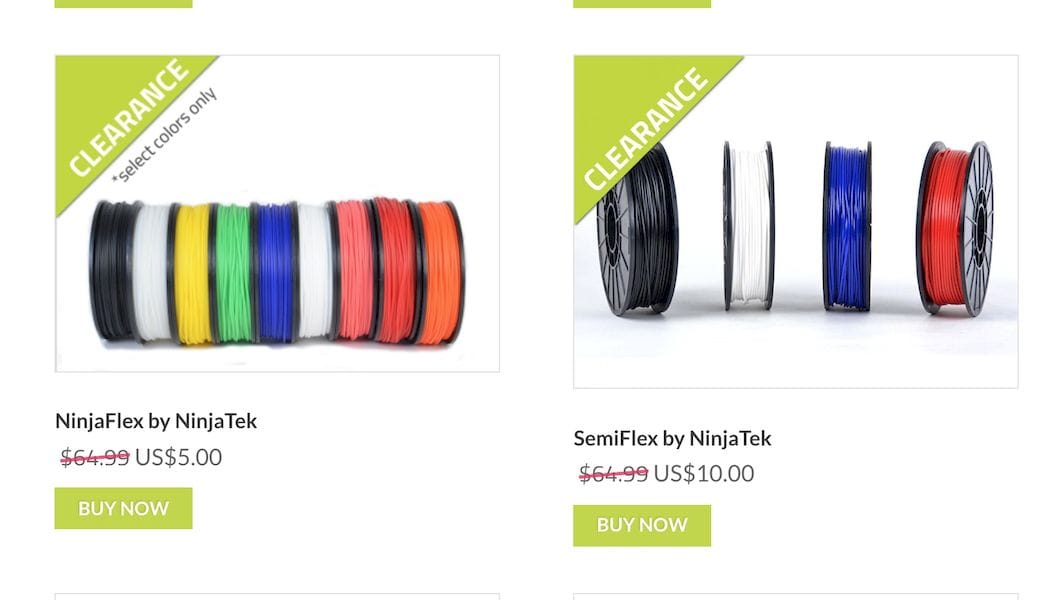Image resolution: width=1057 pixels, height=600 pixels.
Task: Click the US$10.00 SemiFlex sale price
Action: [704, 473]
